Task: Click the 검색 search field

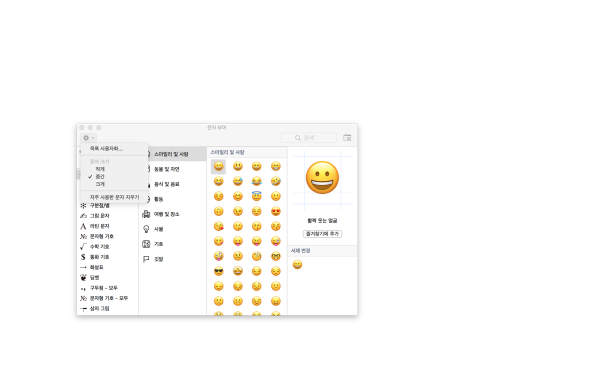Action: [x=309, y=138]
